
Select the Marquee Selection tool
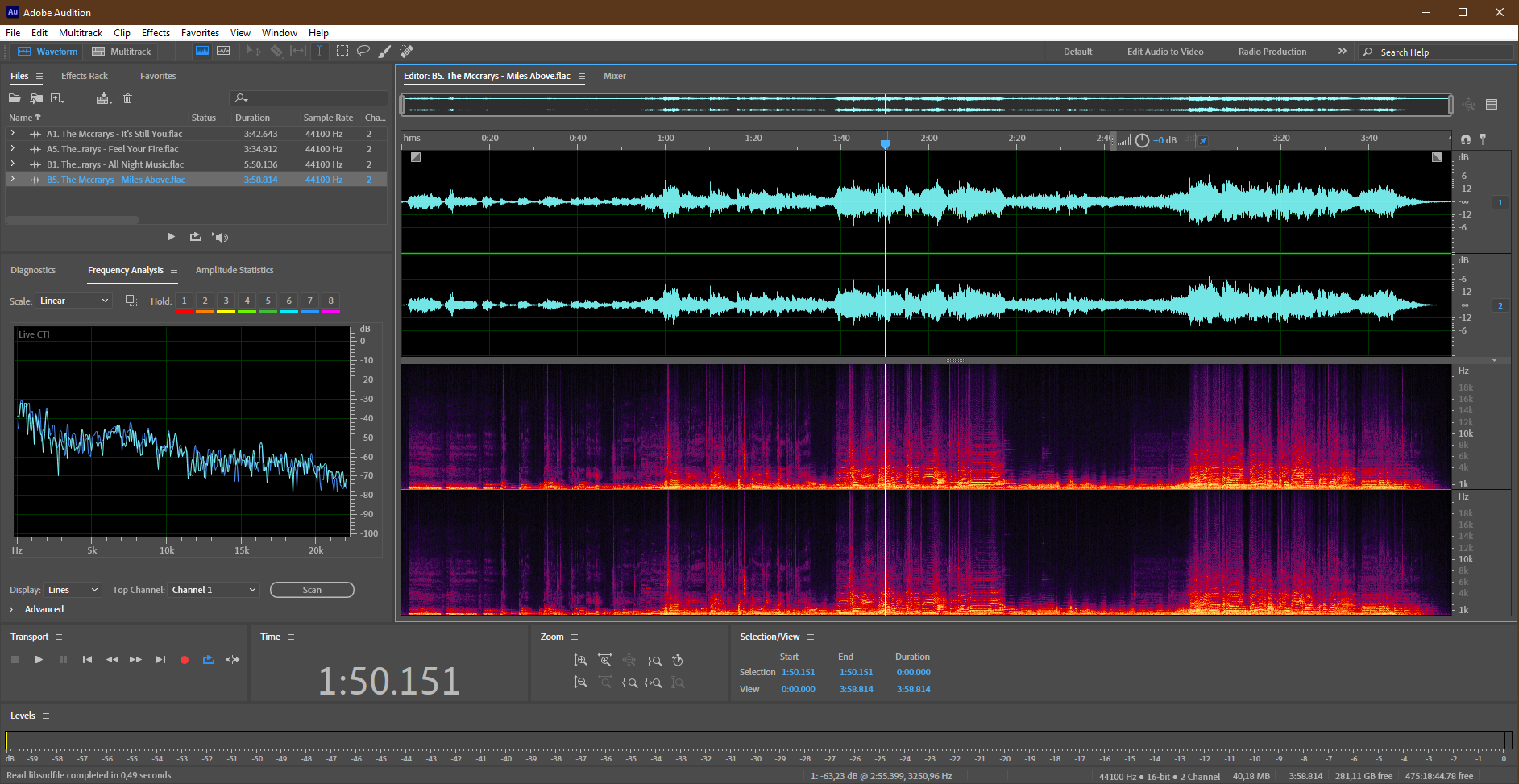point(342,51)
